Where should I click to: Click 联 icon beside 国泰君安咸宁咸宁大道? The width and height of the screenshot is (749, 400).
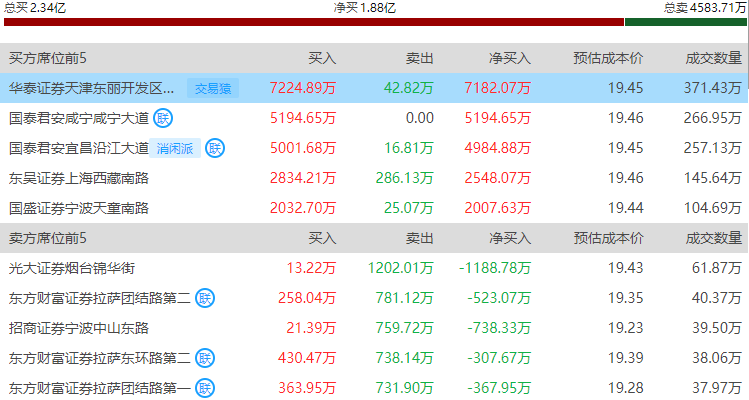point(163,118)
